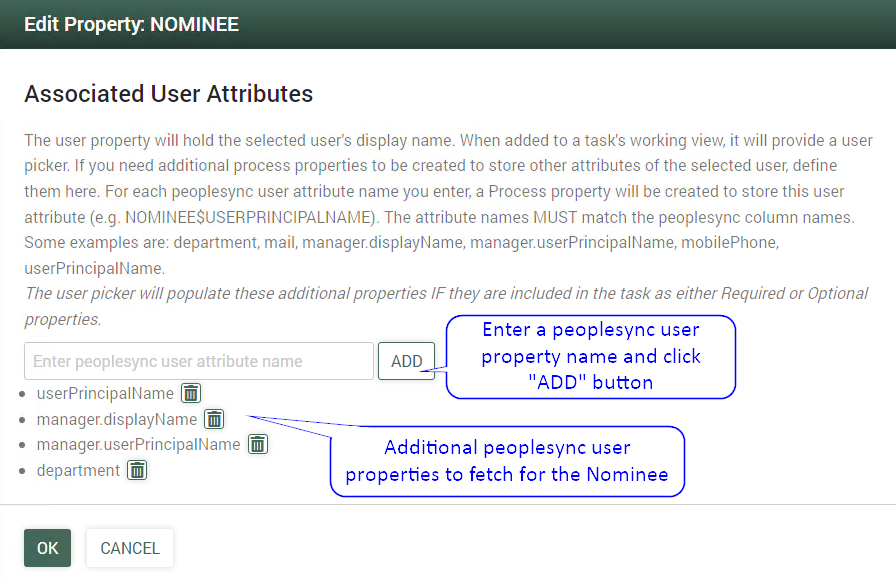
Task: Delete the userPrincipalName attribute with trash icon
Action: pyautogui.click(x=191, y=393)
